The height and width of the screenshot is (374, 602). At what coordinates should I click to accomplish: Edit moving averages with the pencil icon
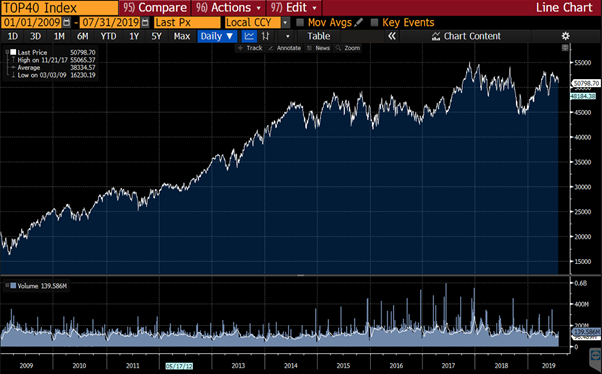(359, 23)
